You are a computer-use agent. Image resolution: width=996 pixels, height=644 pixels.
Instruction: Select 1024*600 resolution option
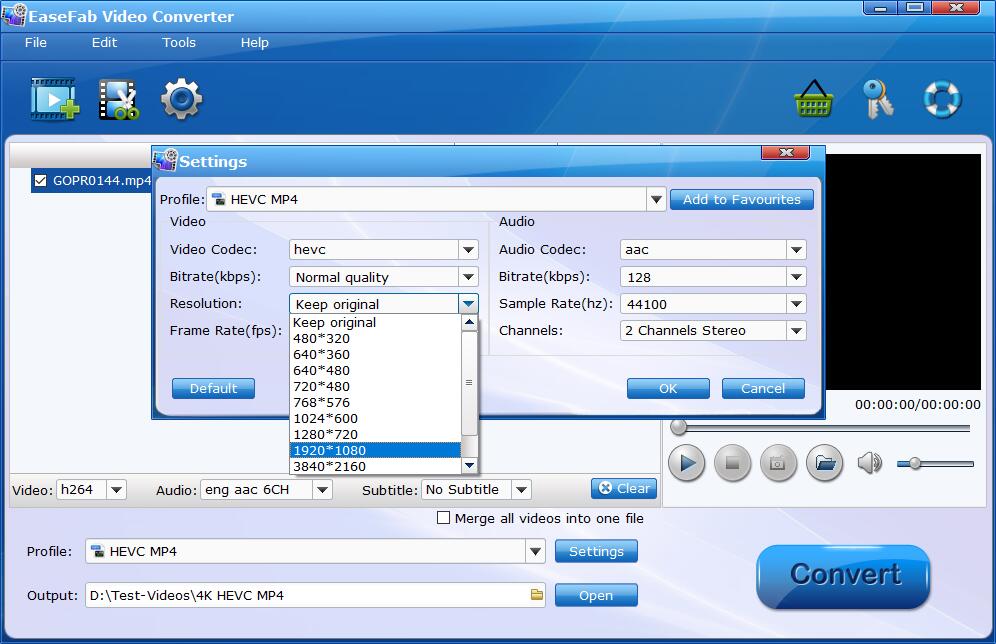pos(375,419)
